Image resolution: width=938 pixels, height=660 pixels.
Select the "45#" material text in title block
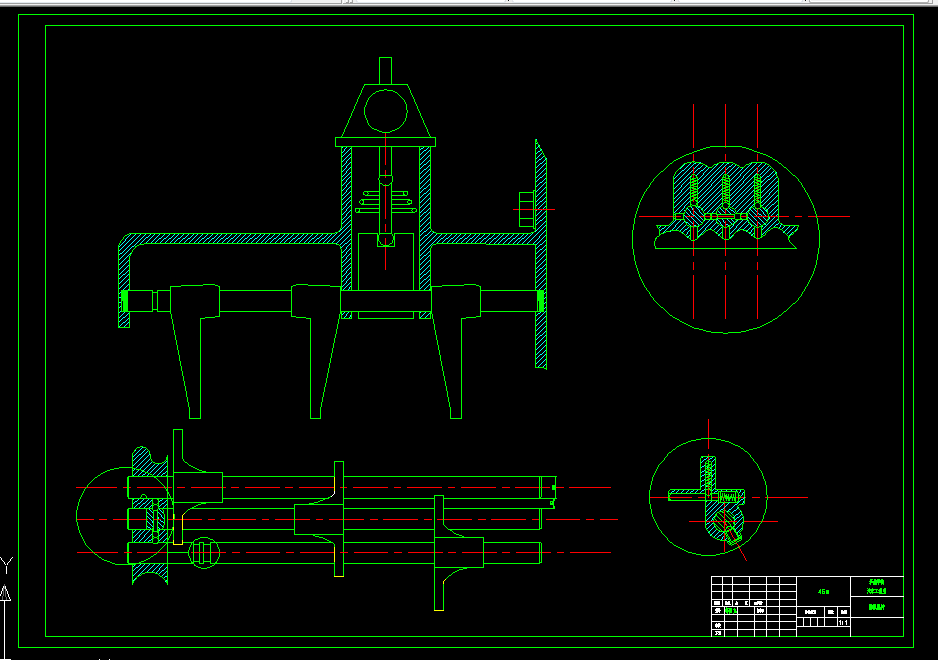pos(823,592)
